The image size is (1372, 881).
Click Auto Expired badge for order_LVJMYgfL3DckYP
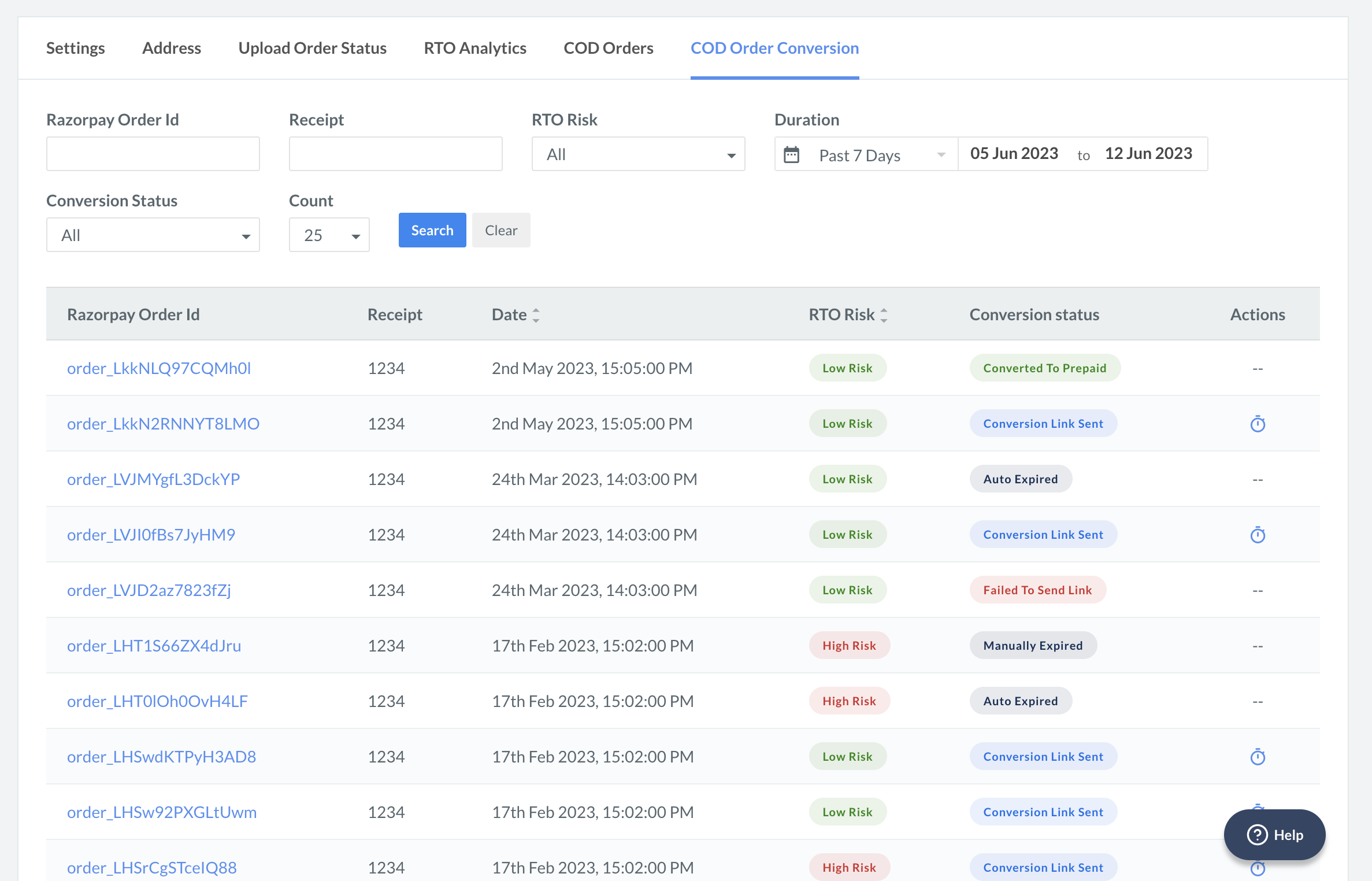[1021, 479]
